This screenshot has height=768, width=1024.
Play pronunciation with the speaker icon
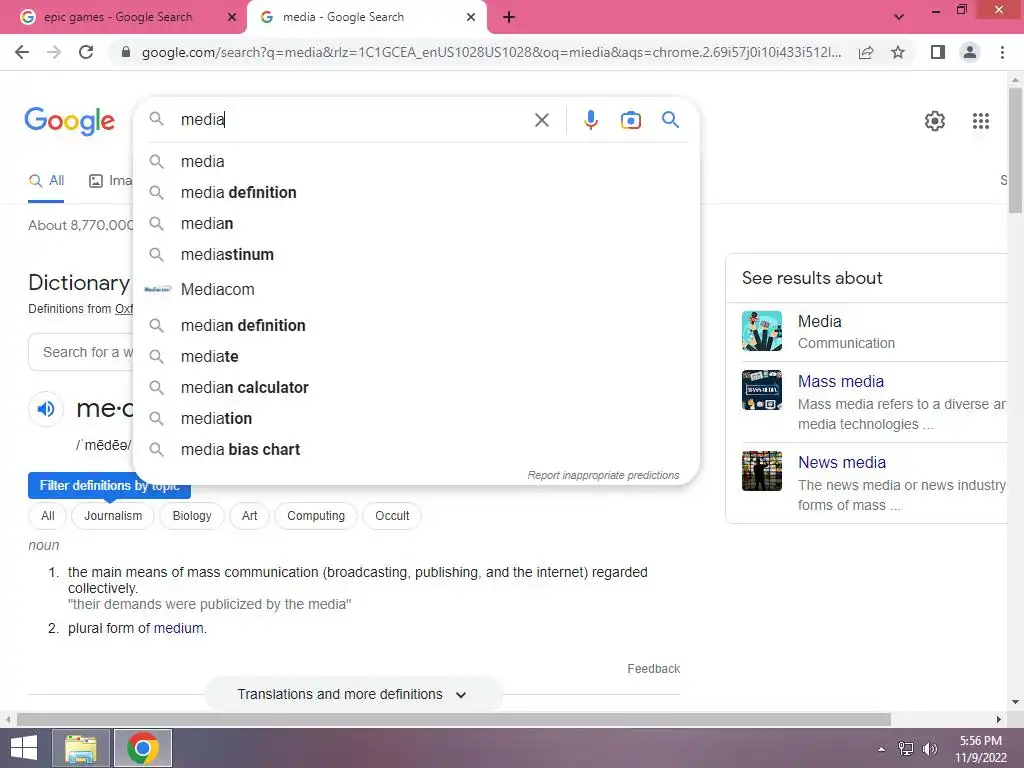point(46,409)
